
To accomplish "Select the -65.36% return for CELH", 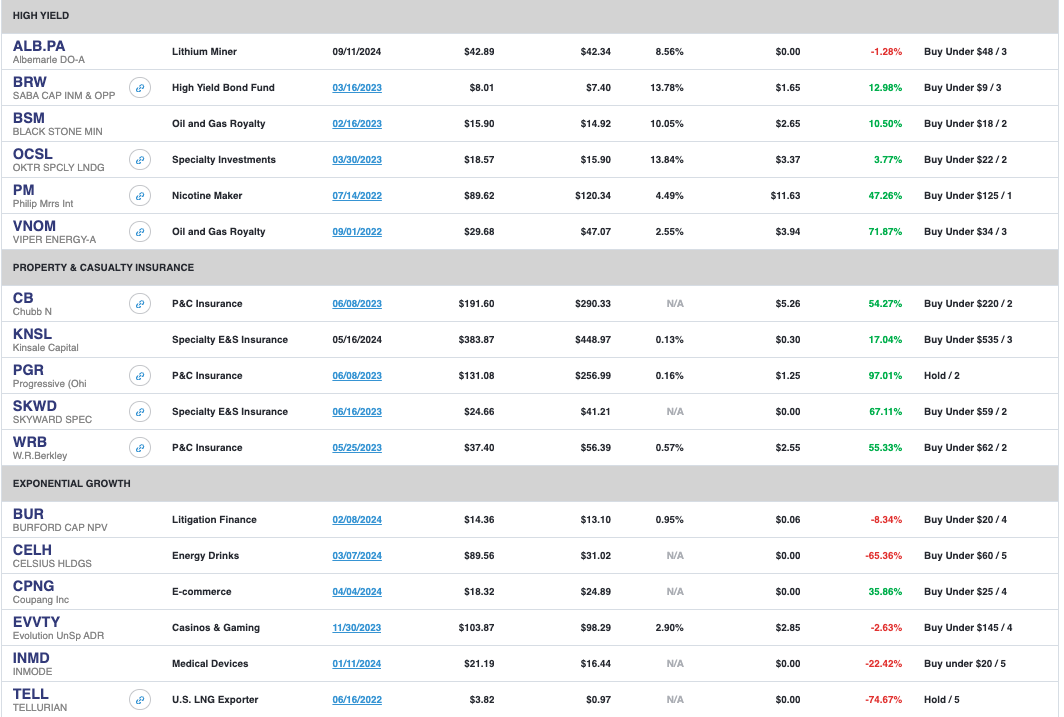I will coord(884,556).
